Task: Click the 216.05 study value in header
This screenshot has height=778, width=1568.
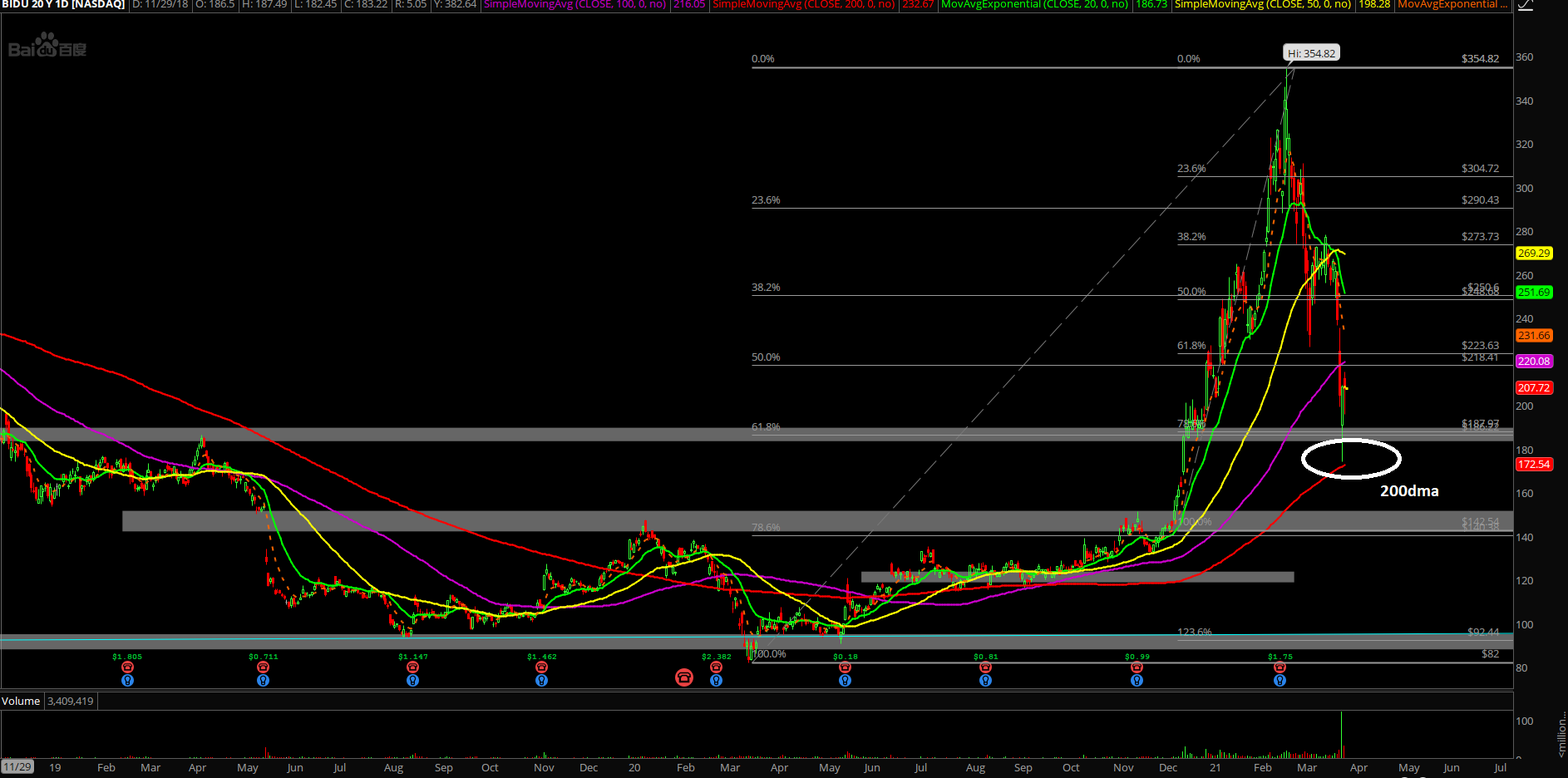Action: (x=689, y=4)
